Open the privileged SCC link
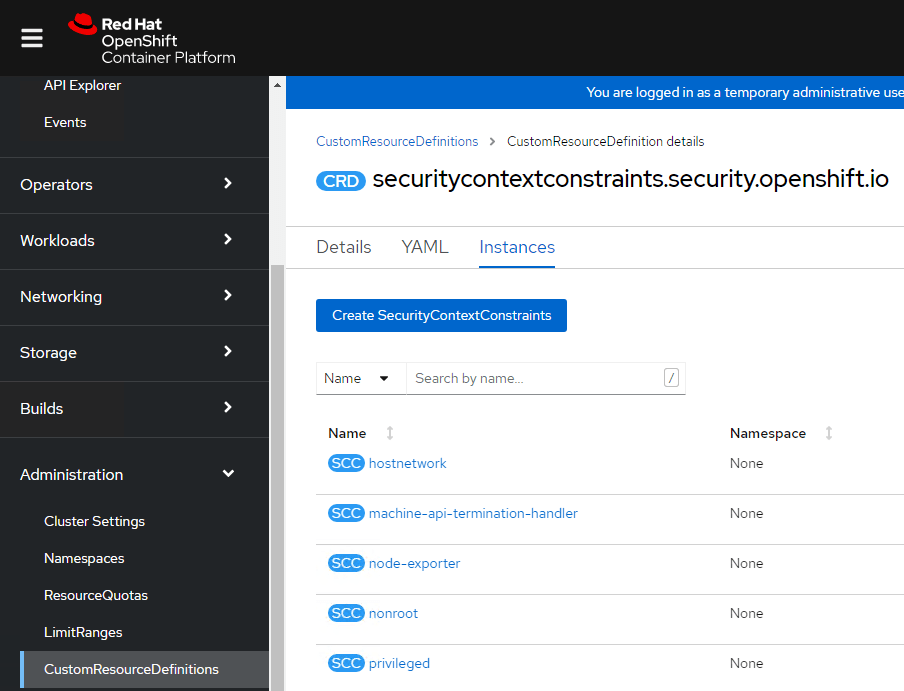Screen dimensions: 904x691 point(400,664)
